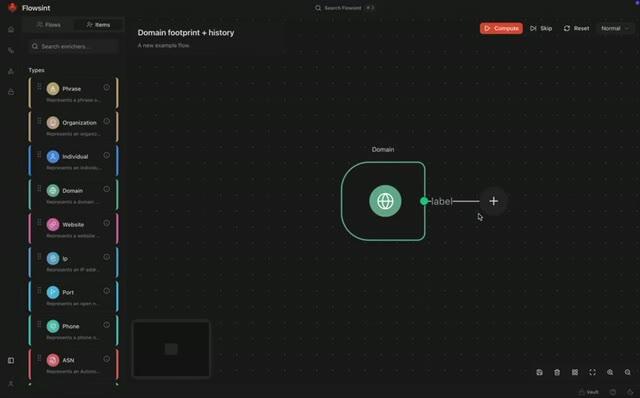Focus the Search enrichers field
Viewport: 640px width, 398px height.
73,46
